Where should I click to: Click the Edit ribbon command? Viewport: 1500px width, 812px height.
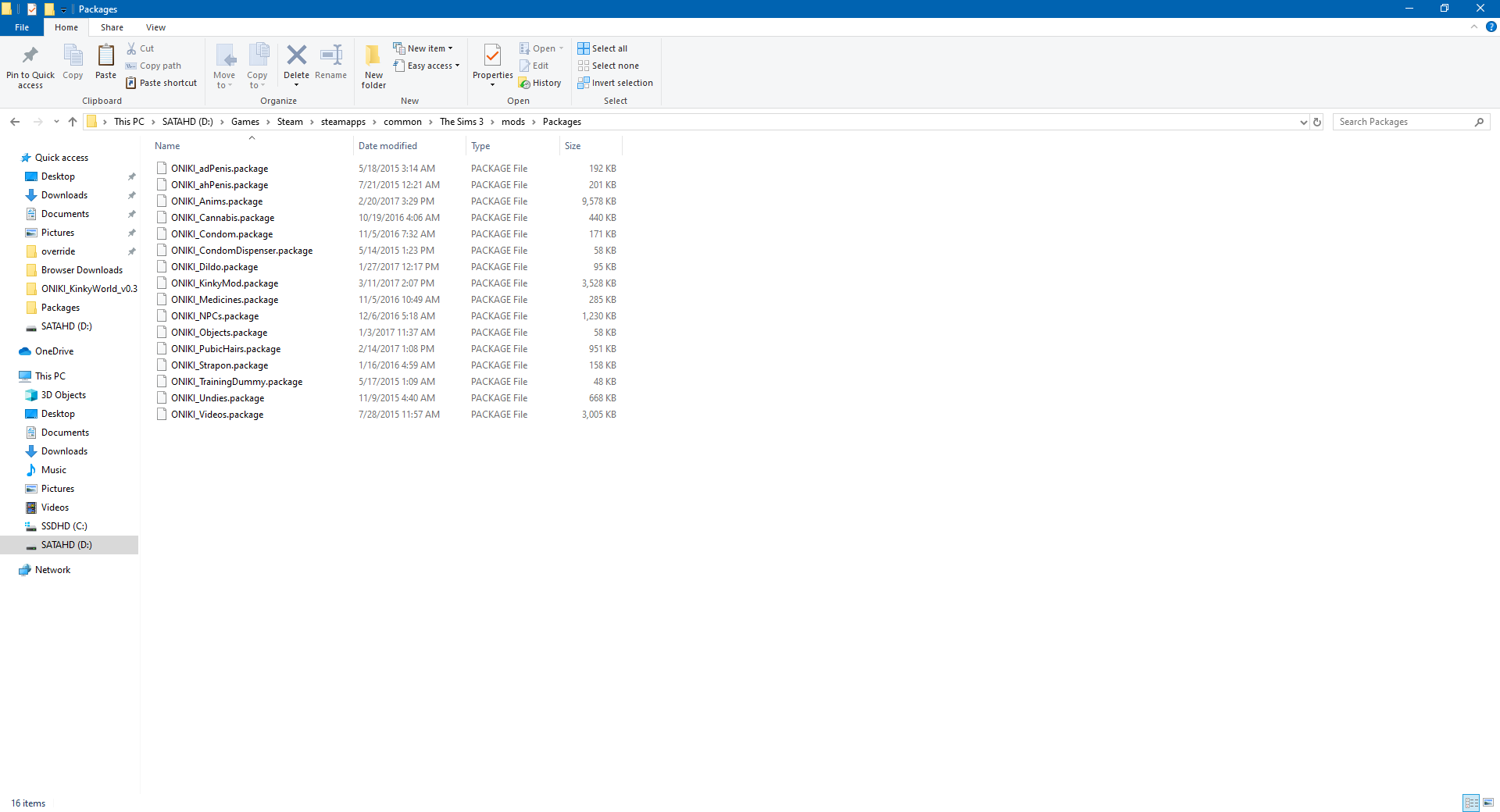534,66
